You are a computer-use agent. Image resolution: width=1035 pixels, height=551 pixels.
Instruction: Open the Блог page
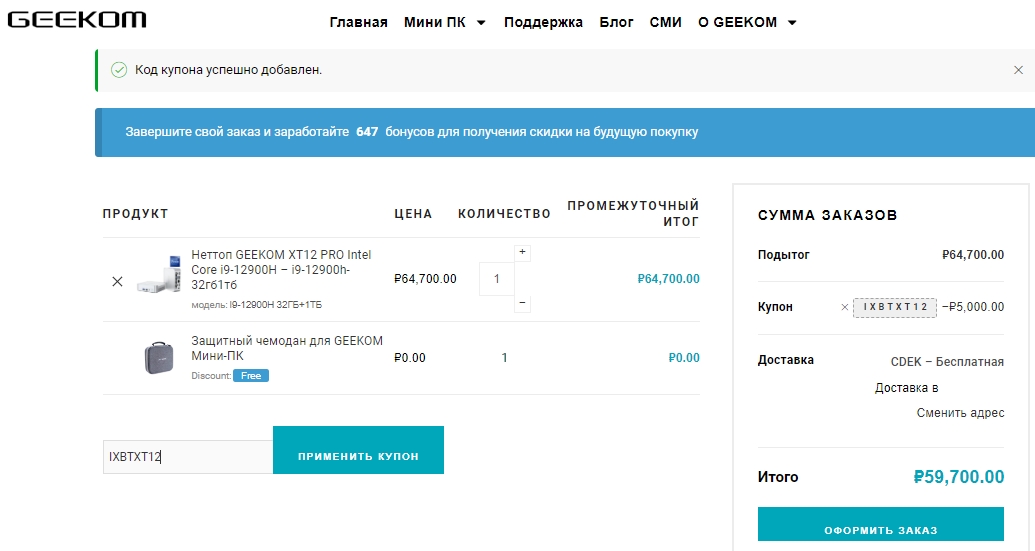(x=616, y=22)
